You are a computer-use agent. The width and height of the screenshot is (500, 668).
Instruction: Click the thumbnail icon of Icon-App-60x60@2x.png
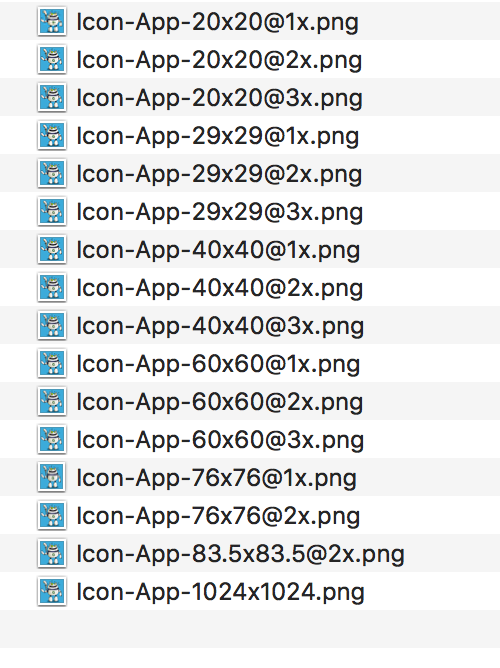point(52,401)
